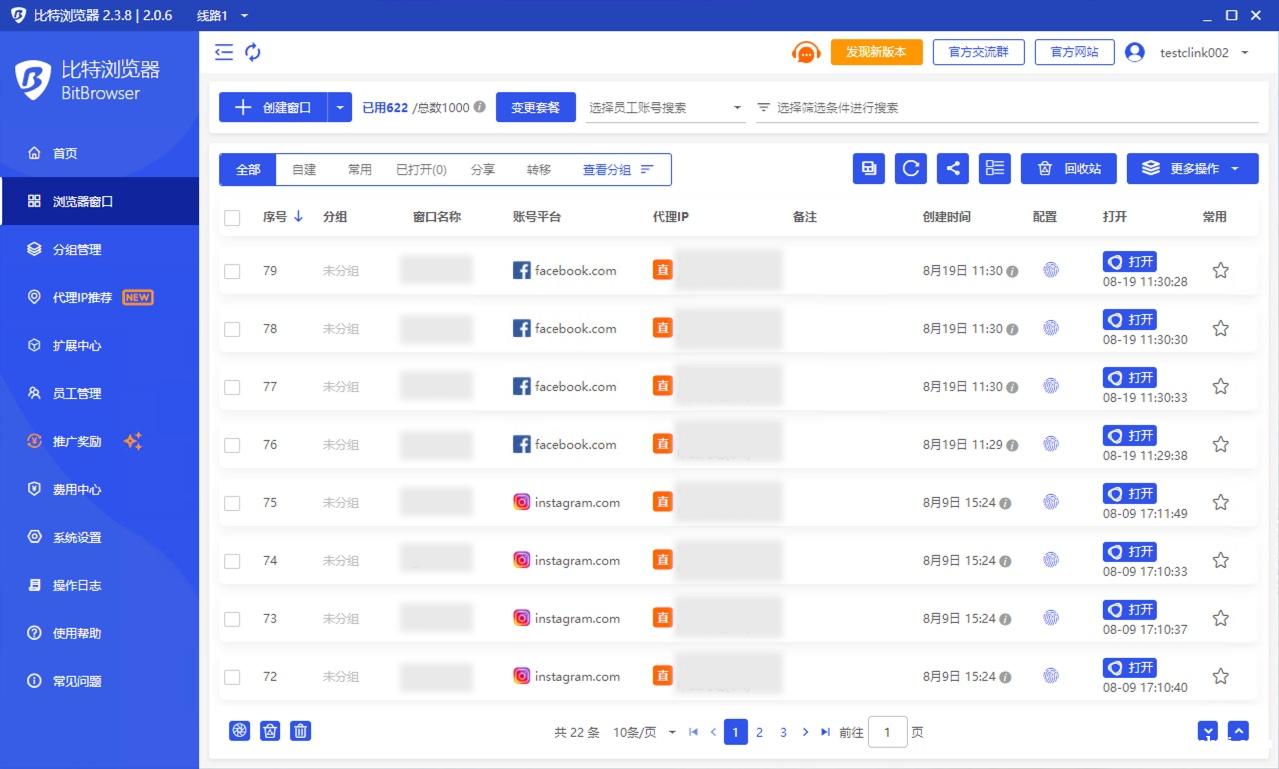Viewport: 1279px width, 769px height.
Task: Check the box for row 75
Action: click(232, 503)
